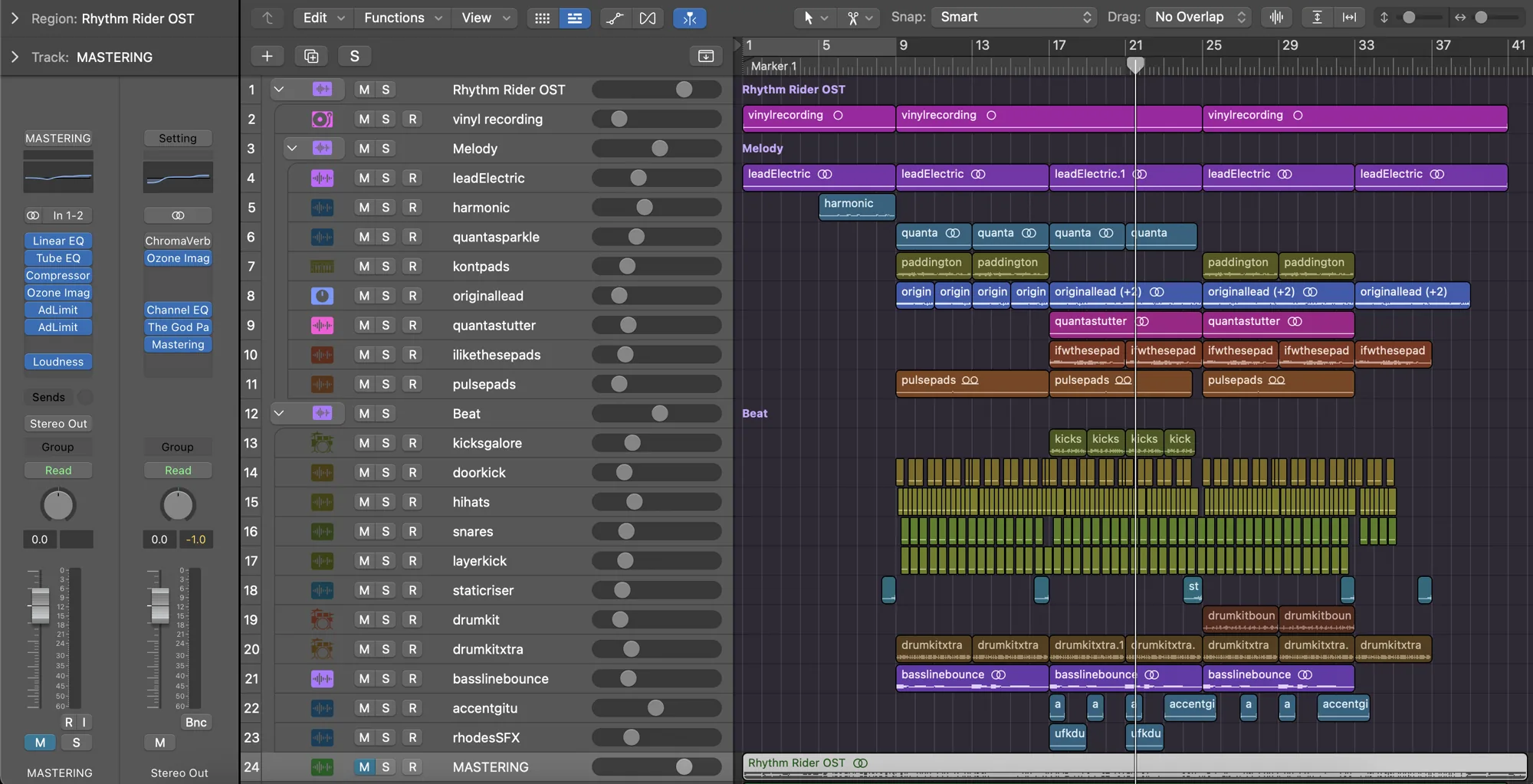Solo the hihats track
Screen dimensions: 1533x784
pos(386,502)
